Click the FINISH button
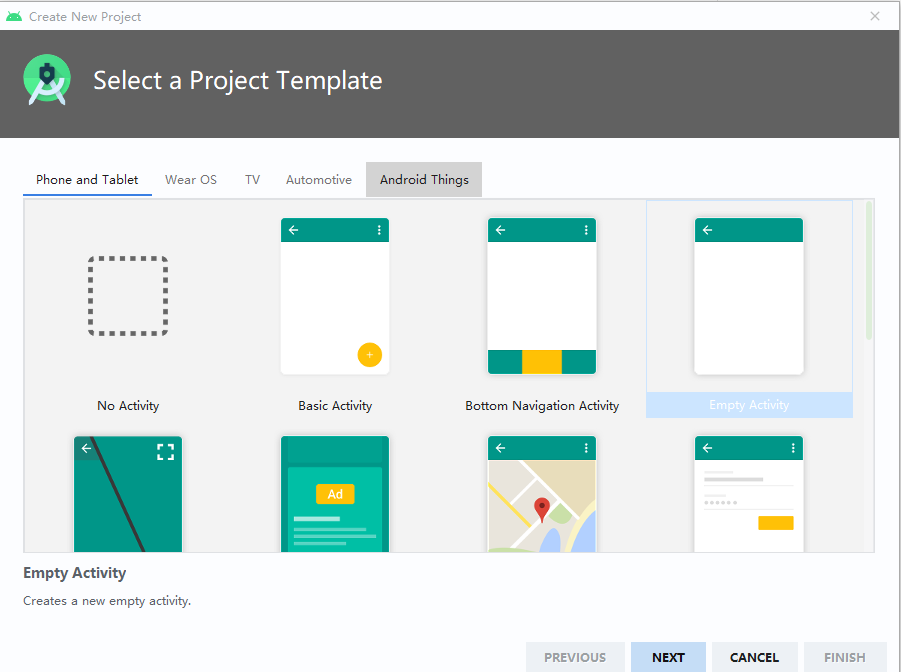 coord(845,657)
